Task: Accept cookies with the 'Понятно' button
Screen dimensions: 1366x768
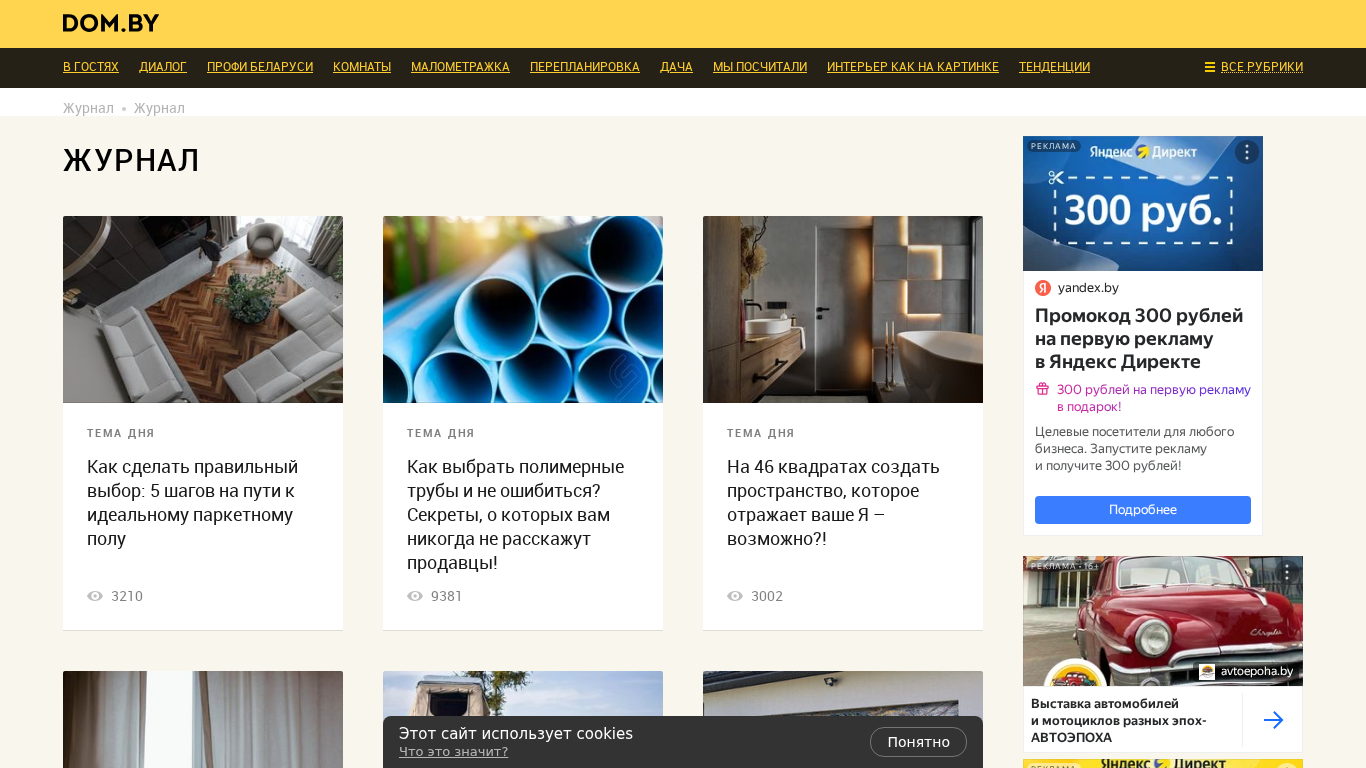Action: coord(918,742)
